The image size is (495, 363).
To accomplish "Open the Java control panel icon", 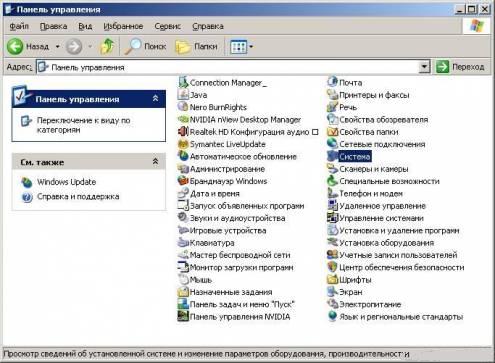I will pyautogui.click(x=192, y=95).
